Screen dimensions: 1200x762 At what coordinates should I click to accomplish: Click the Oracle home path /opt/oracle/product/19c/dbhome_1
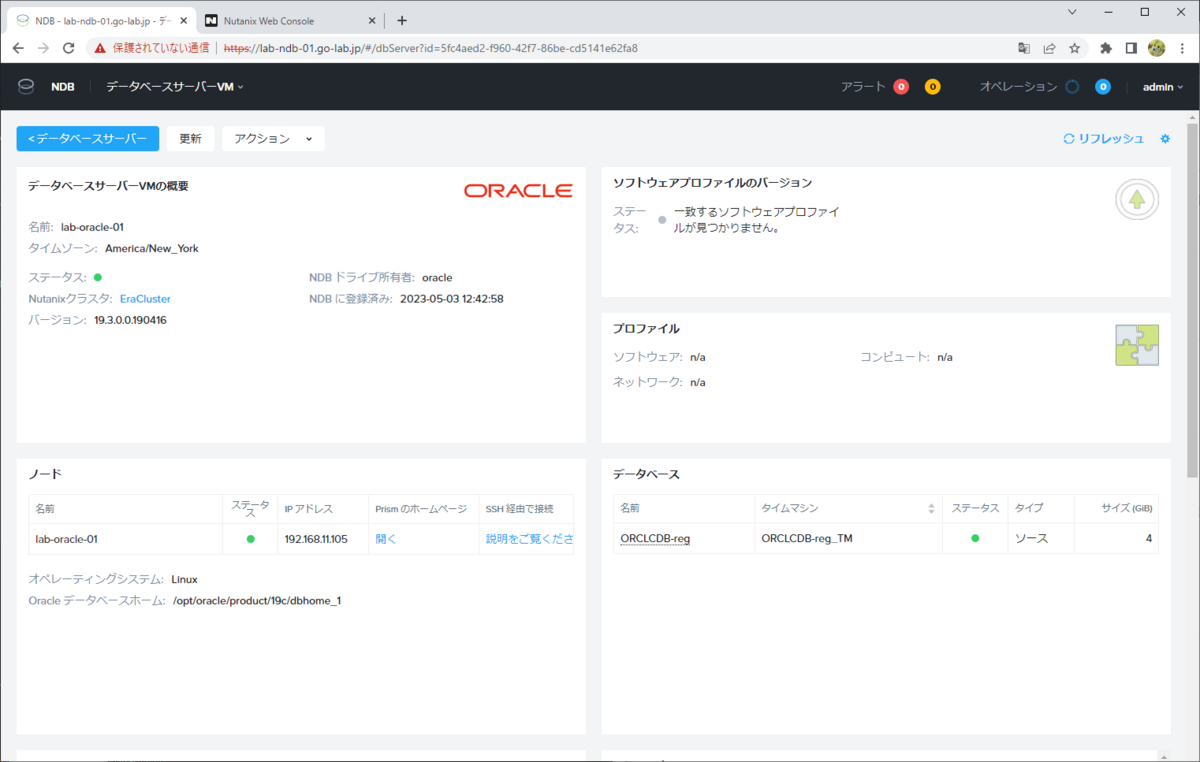[257, 601]
